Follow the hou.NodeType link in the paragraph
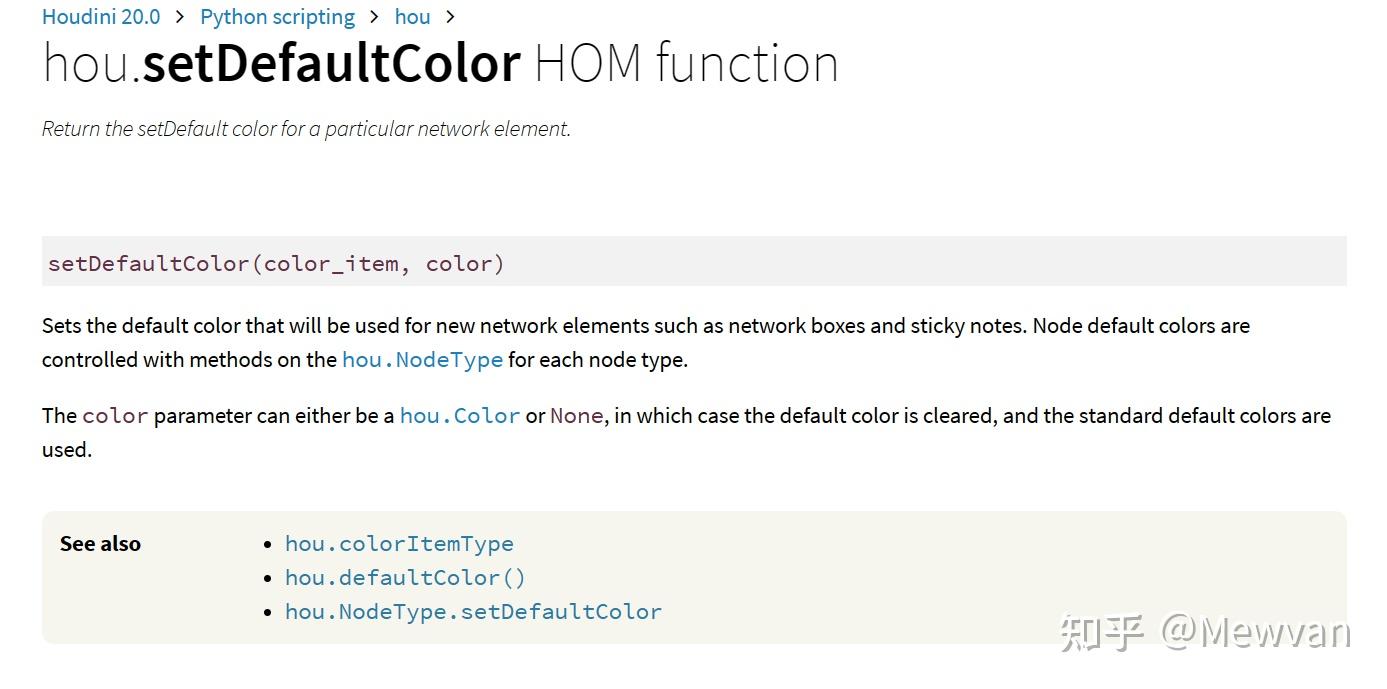The width and height of the screenshot is (1387, 689). coord(422,360)
